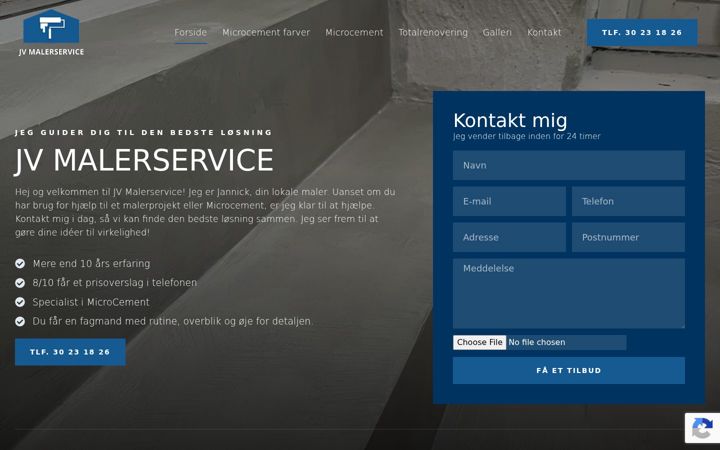Click 'No file chosen' text
The width and height of the screenshot is (720, 450).
[x=537, y=343]
